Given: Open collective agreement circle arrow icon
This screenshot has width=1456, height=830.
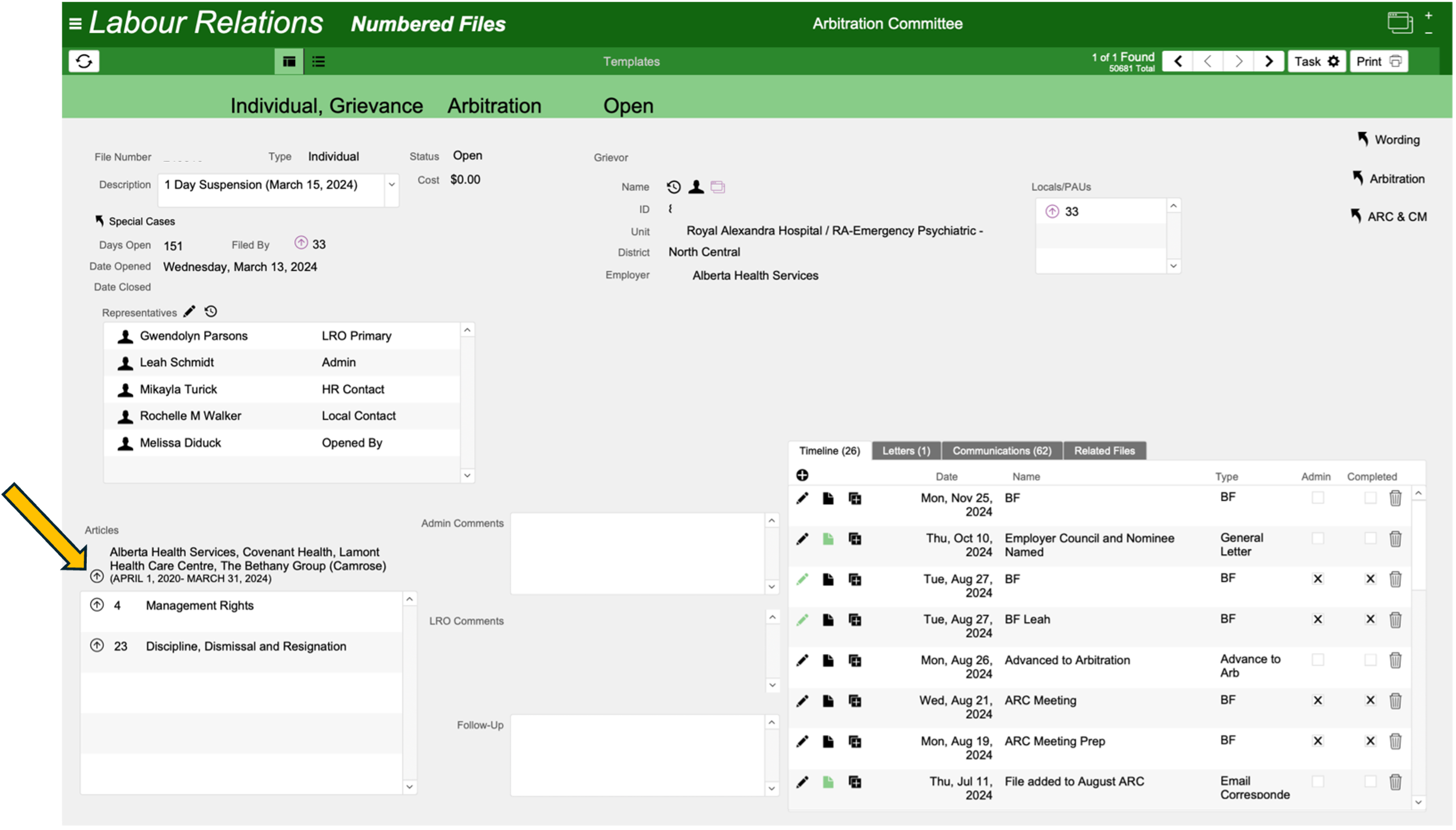Looking at the screenshot, I should 97,576.
